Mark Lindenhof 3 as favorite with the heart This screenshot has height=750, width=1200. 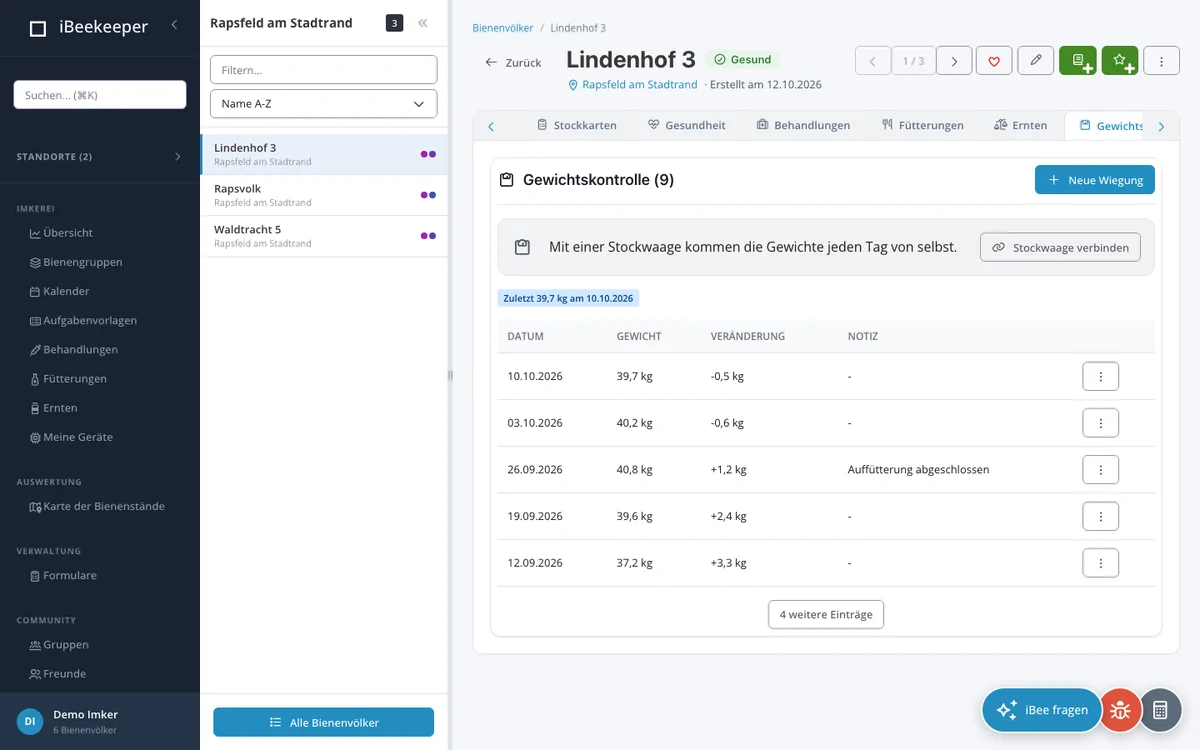(994, 61)
